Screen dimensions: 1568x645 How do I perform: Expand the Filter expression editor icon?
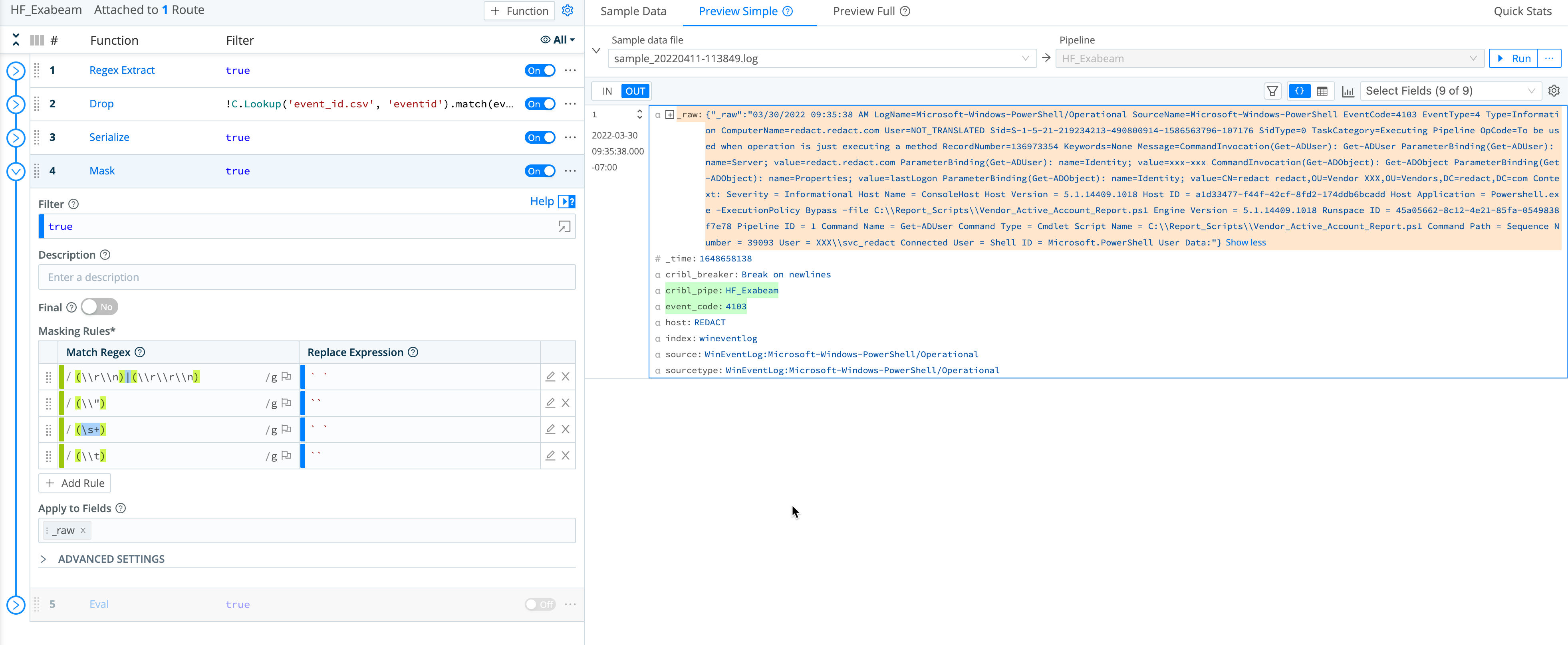coord(564,226)
